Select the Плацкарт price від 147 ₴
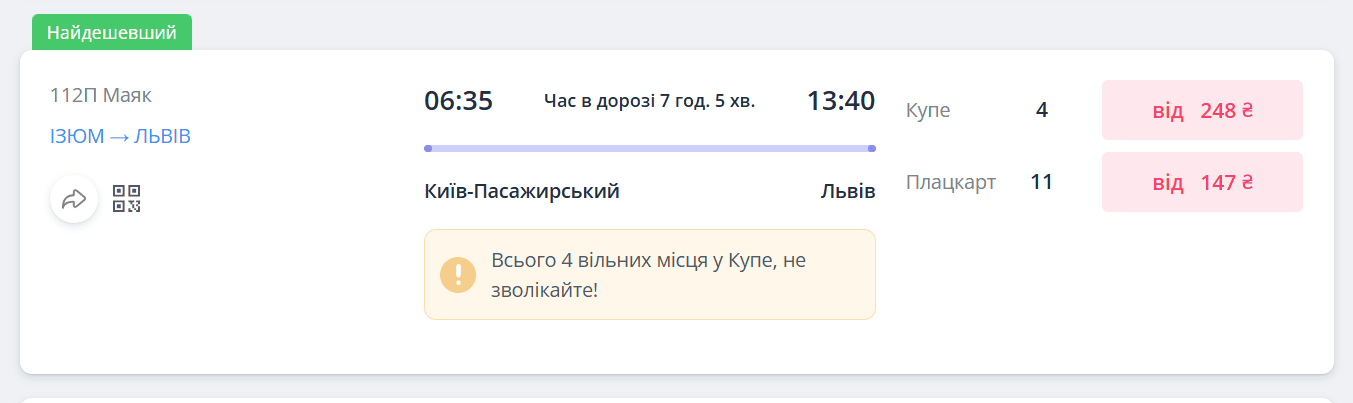This screenshot has height=403, width=1353. 1202,182
